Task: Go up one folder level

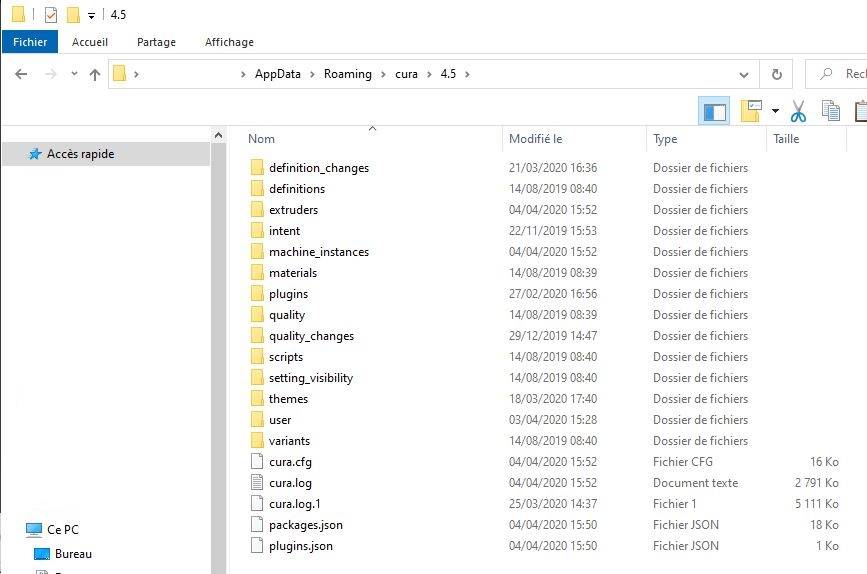Action: click(95, 74)
